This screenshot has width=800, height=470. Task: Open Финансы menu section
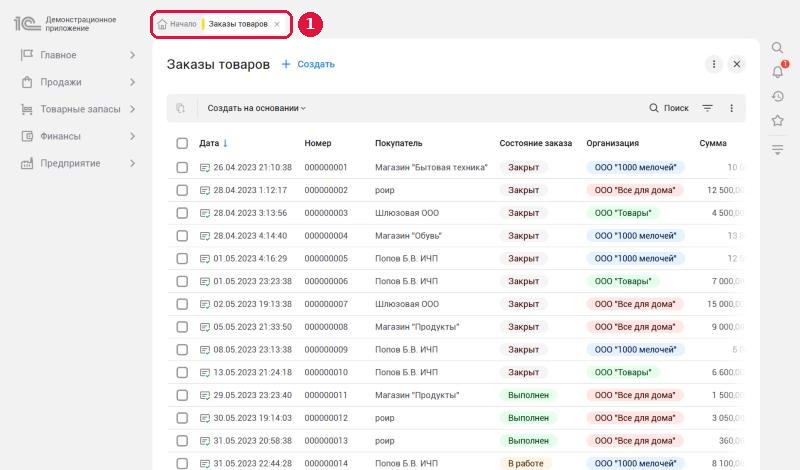pos(60,136)
